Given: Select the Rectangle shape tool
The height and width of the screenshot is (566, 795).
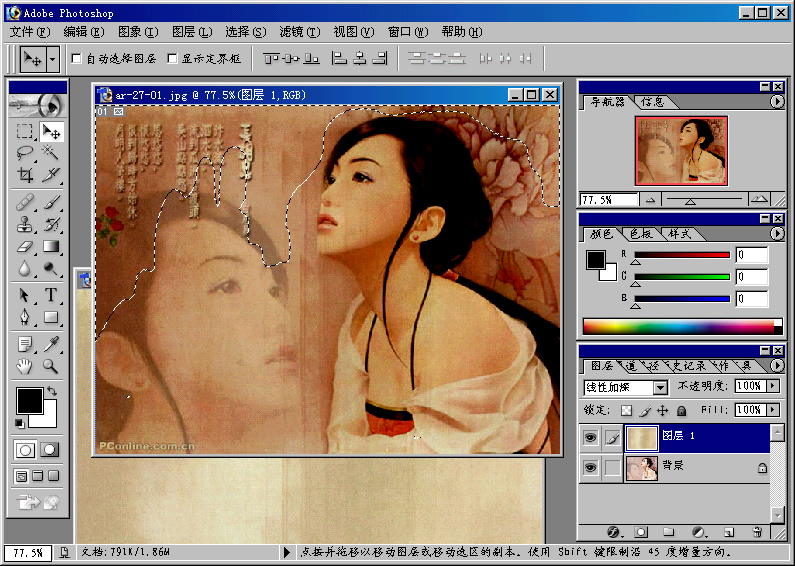Looking at the screenshot, I should (x=51, y=317).
